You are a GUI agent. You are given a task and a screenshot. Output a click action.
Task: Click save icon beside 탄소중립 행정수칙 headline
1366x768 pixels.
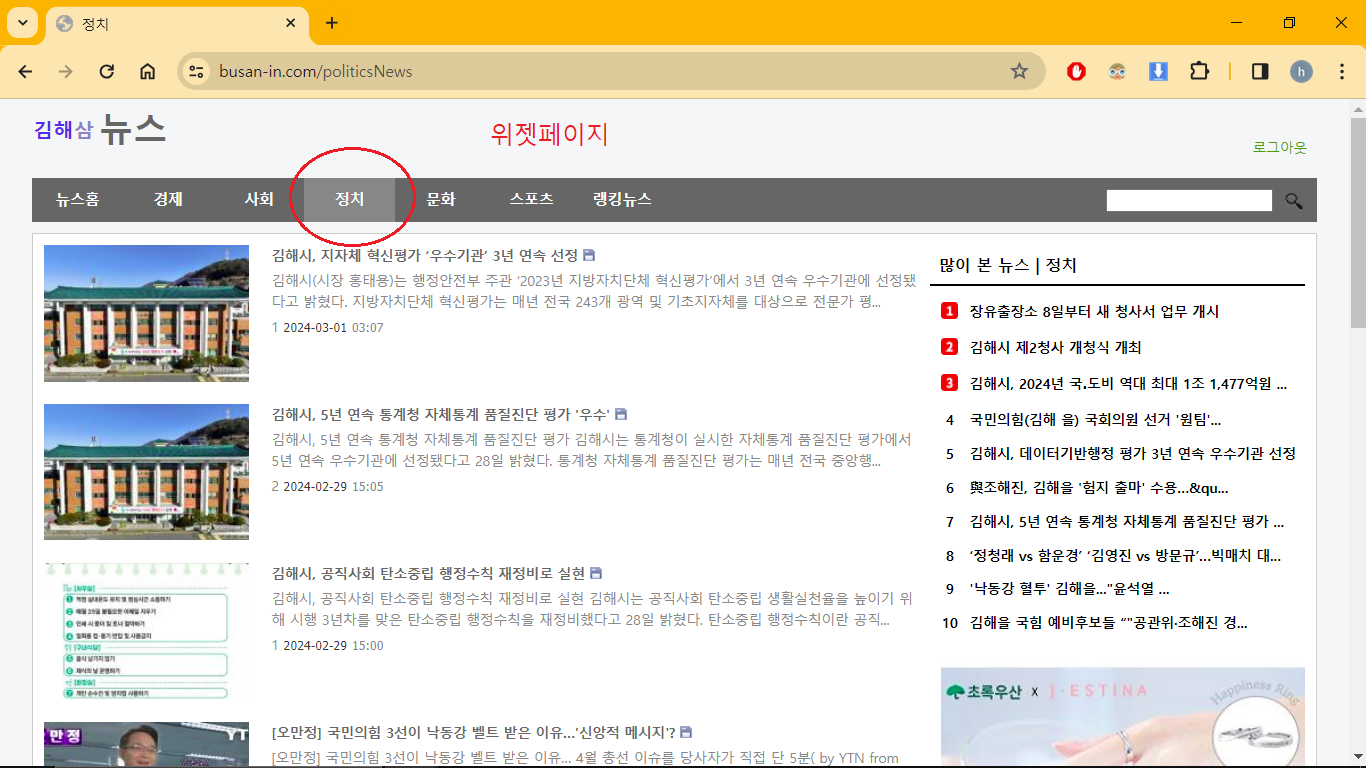pos(596,573)
